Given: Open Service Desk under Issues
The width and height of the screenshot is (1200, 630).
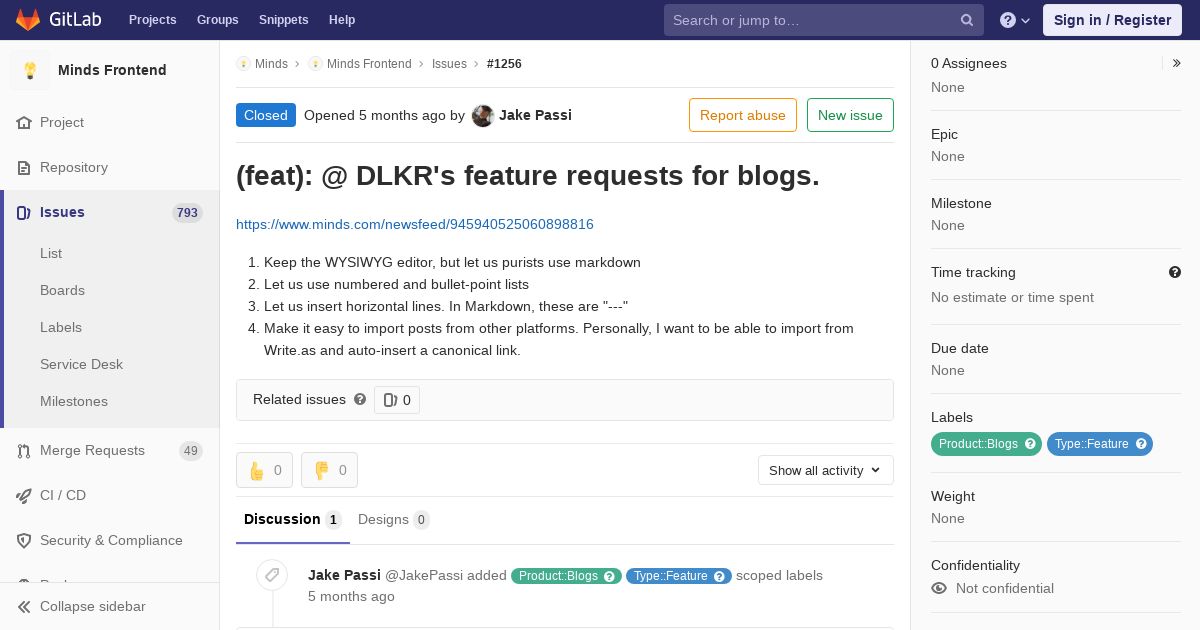Looking at the screenshot, I should [x=81, y=364].
